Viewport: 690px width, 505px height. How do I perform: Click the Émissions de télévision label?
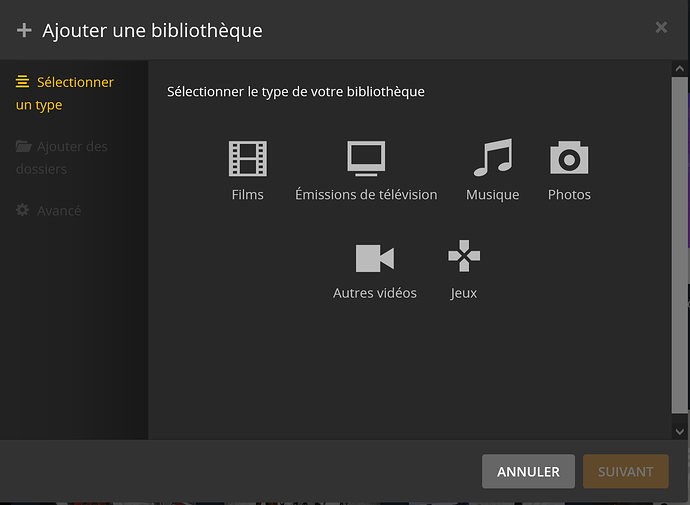click(x=366, y=194)
